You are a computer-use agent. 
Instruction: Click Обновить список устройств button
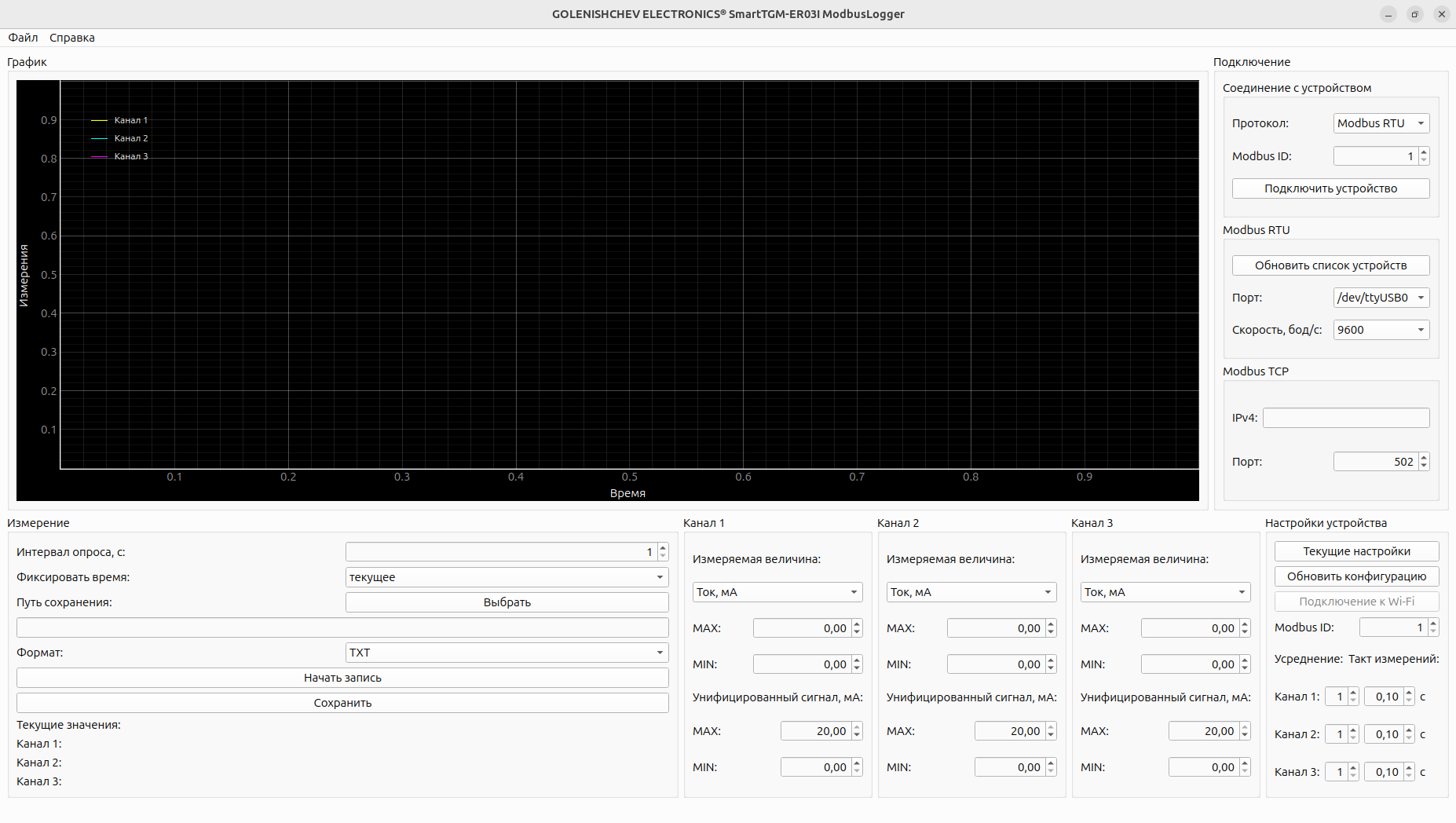(x=1330, y=265)
